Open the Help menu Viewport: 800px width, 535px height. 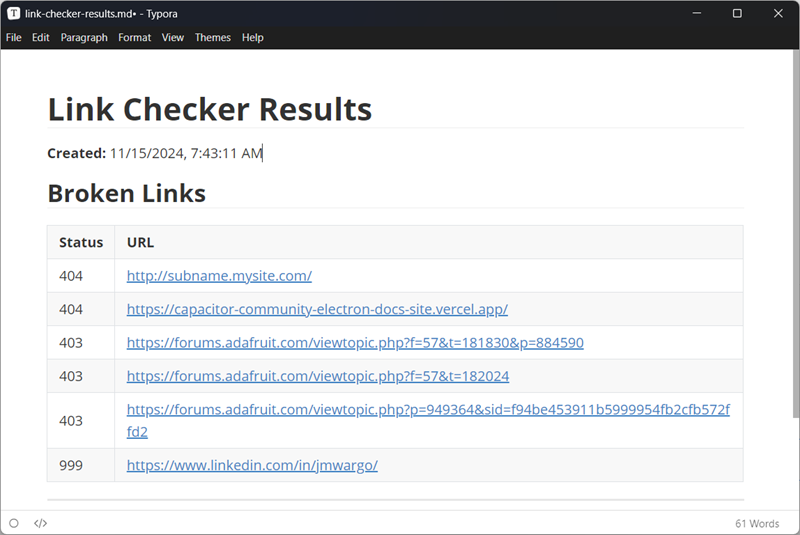pos(253,38)
